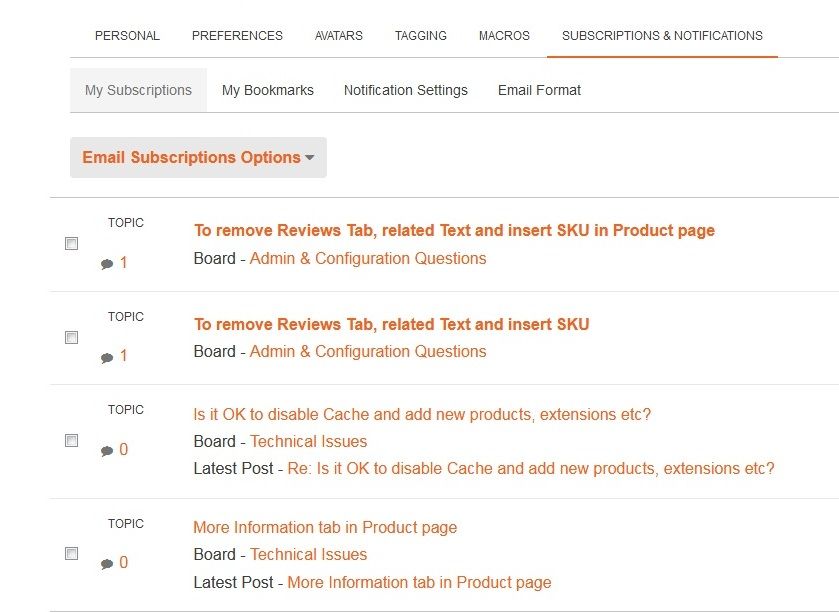Open topic 'Is it OK to disable Cache'
The width and height of the screenshot is (839, 612).
coord(421,415)
